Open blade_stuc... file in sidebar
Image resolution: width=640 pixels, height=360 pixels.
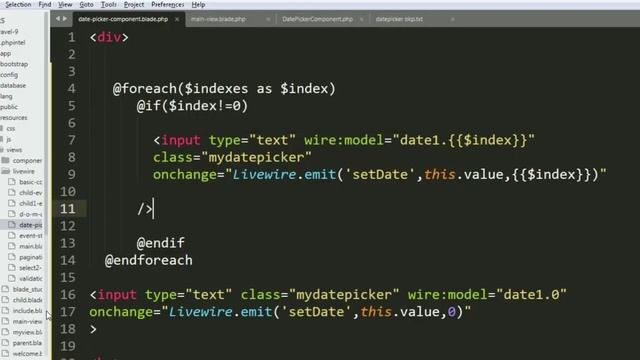[x=27, y=289]
